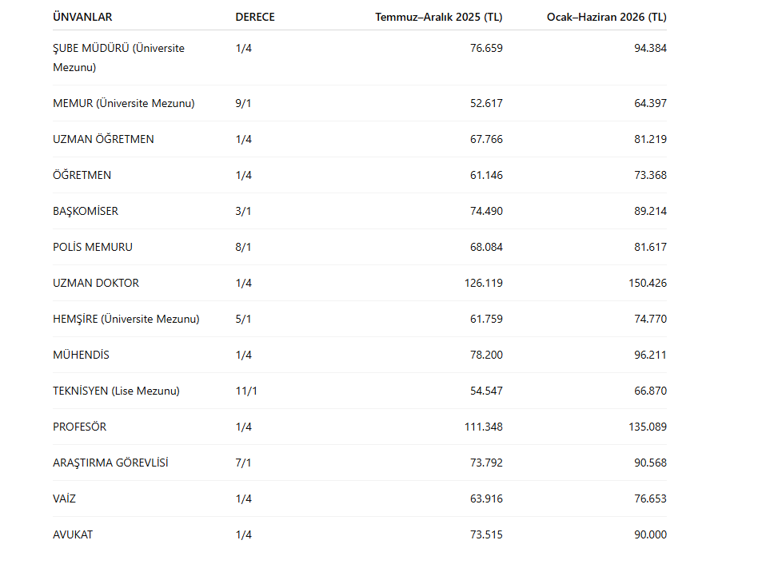The width and height of the screenshot is (770, 572).
Task: Click the VAİZ row title
Action: click(66, 499)
